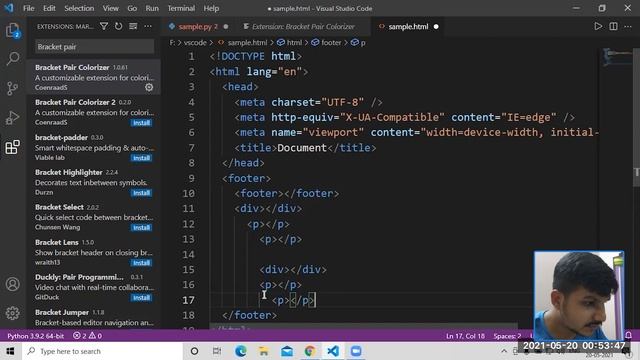The width and height of the screenshot is (640, 360).
Task: Open File Explorer from taskbar
Action: click(x=264, y=351)
